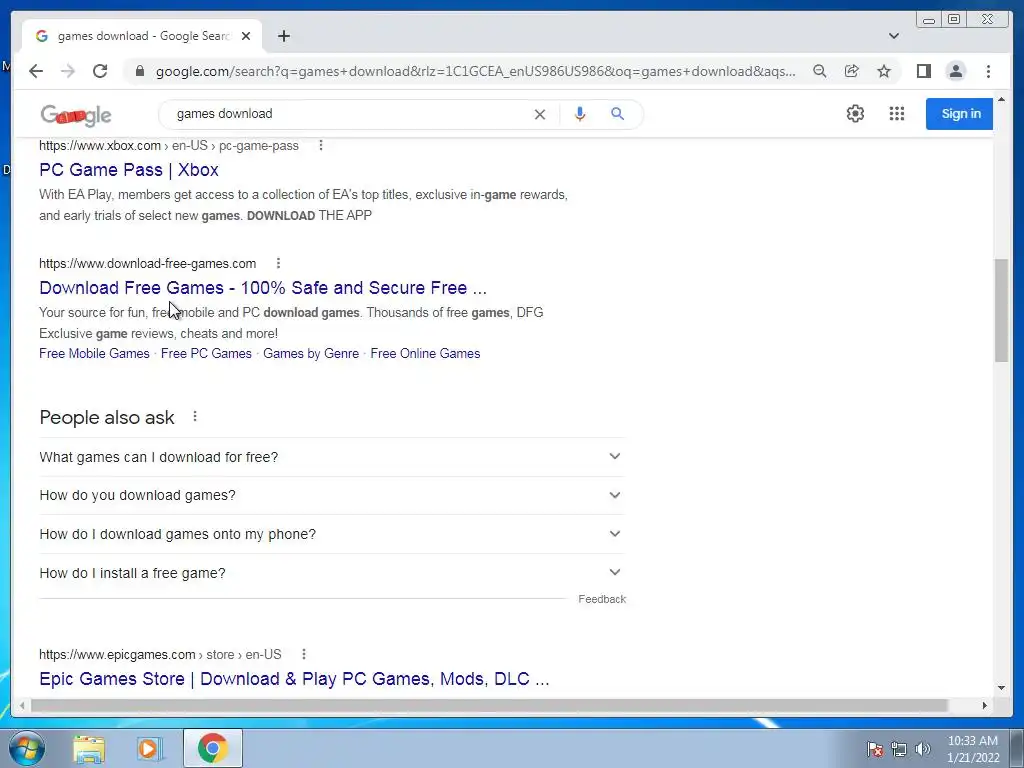The width and height of the screenshot is (1024, 768).
Task: Open the 'Epic Games Store' result link
Action: pyautogui.click(x=294, y=679)
